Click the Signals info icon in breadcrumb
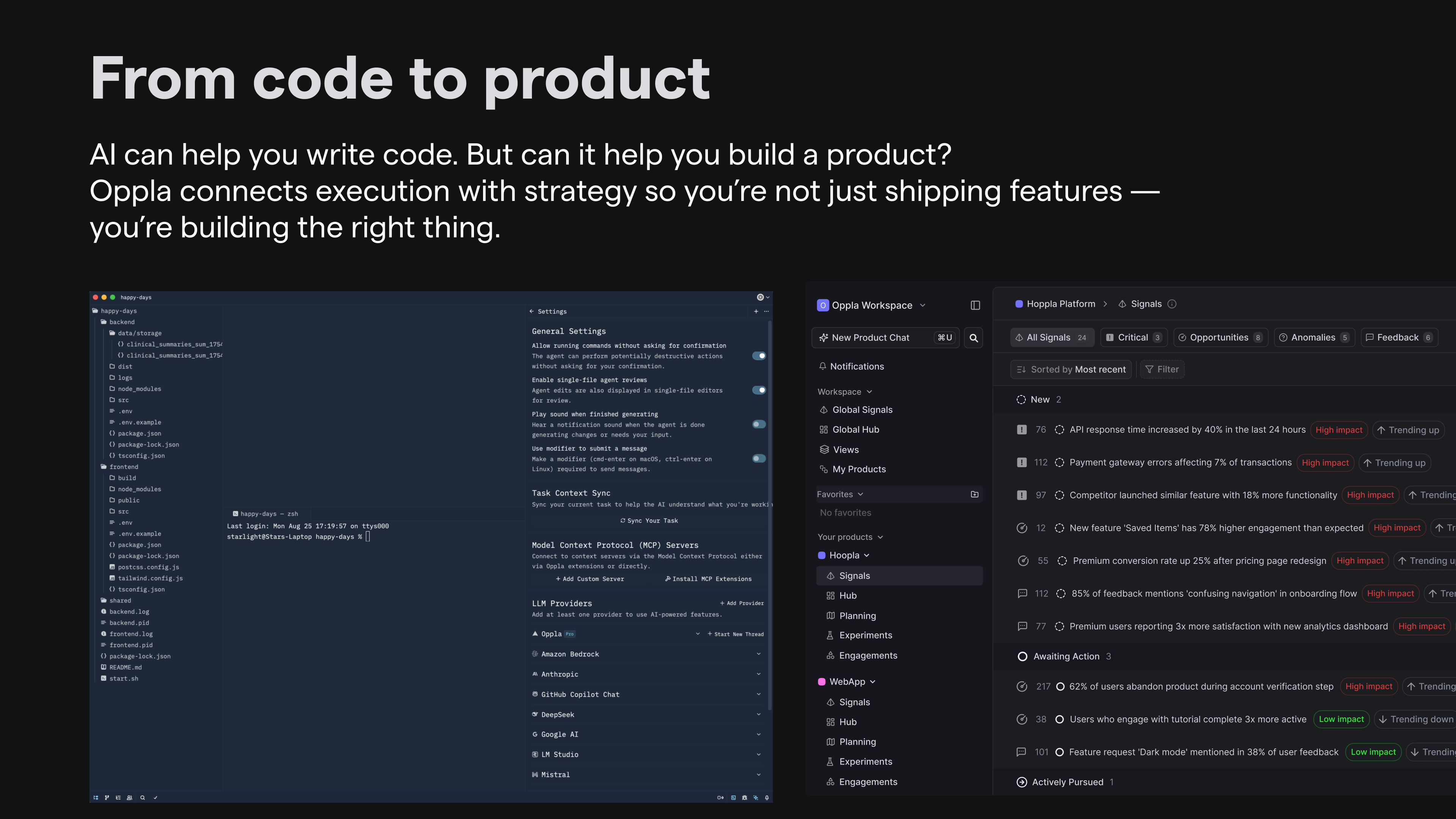Image resolution: width=1456 pixels, height=819 pixels. click(1172, 304)
